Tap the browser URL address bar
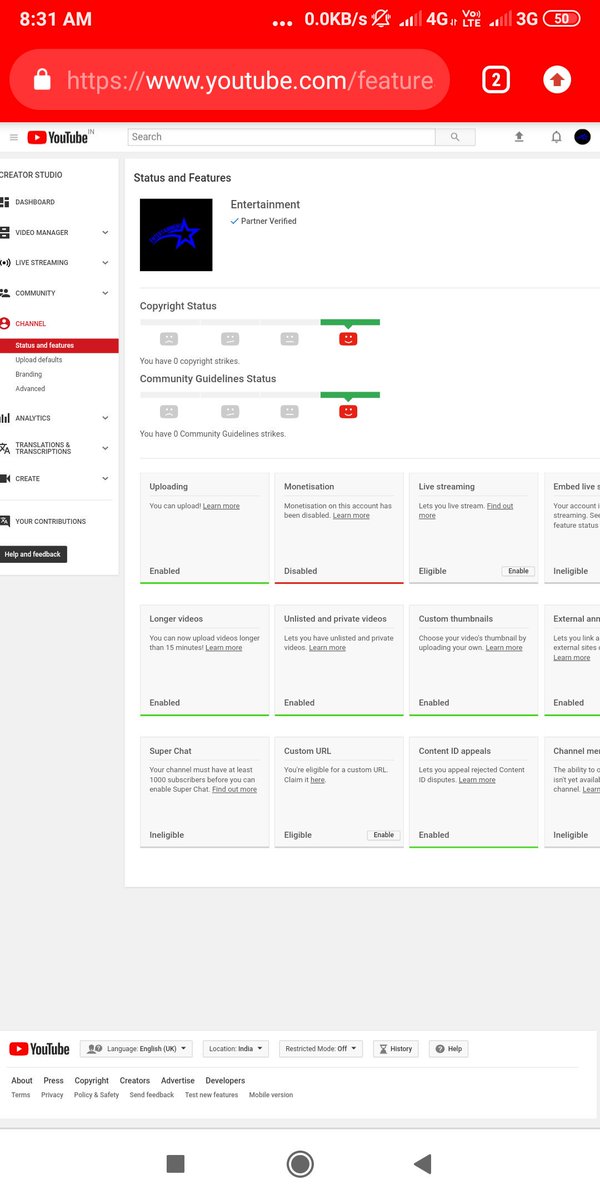The image size is (600, 1200). [229, 80]
